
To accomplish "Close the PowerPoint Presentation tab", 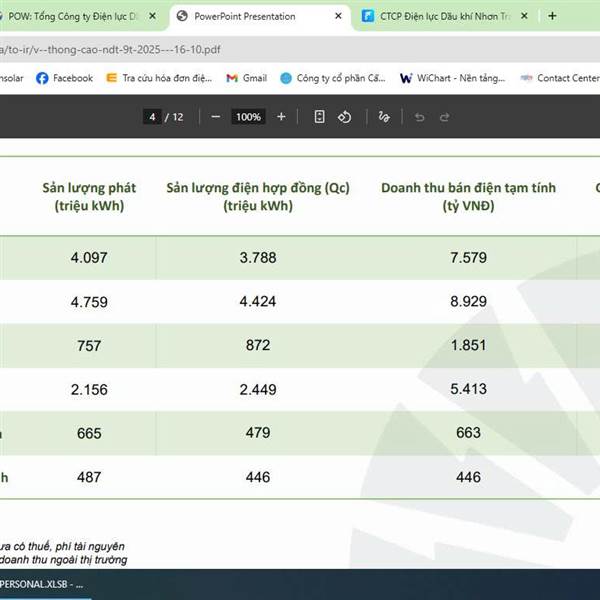I will pyautogui.click(x=339, y=16).
